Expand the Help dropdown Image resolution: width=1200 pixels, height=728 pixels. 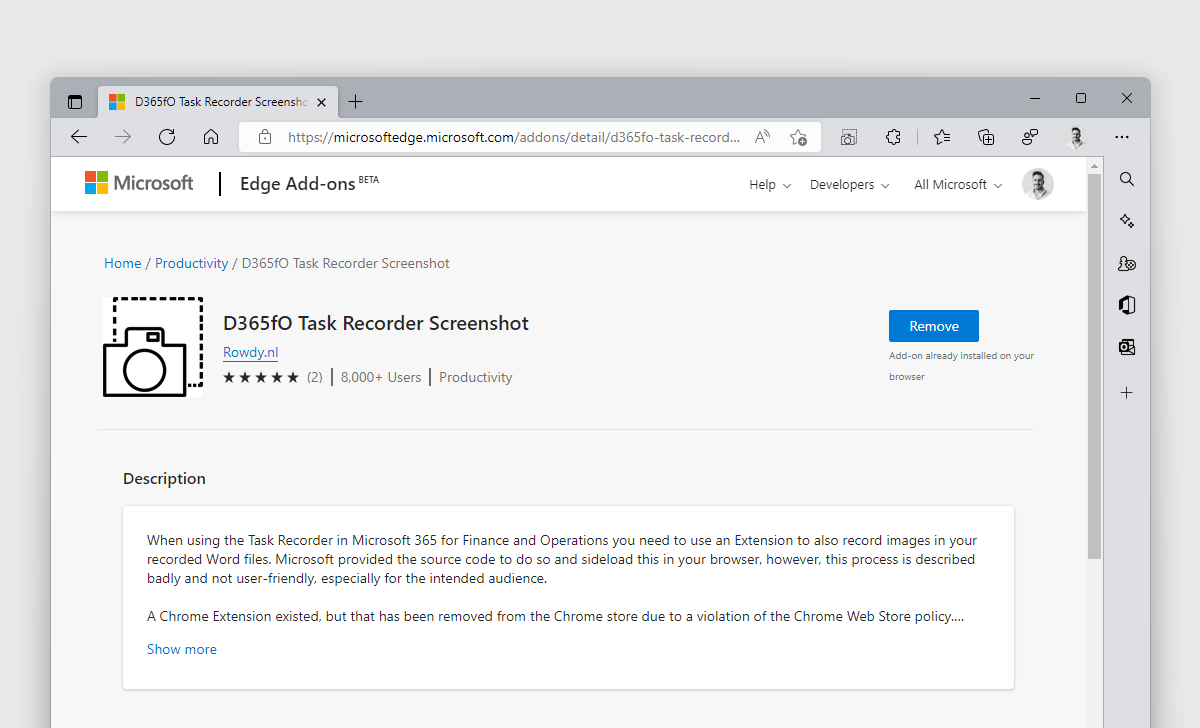[770, 185]
